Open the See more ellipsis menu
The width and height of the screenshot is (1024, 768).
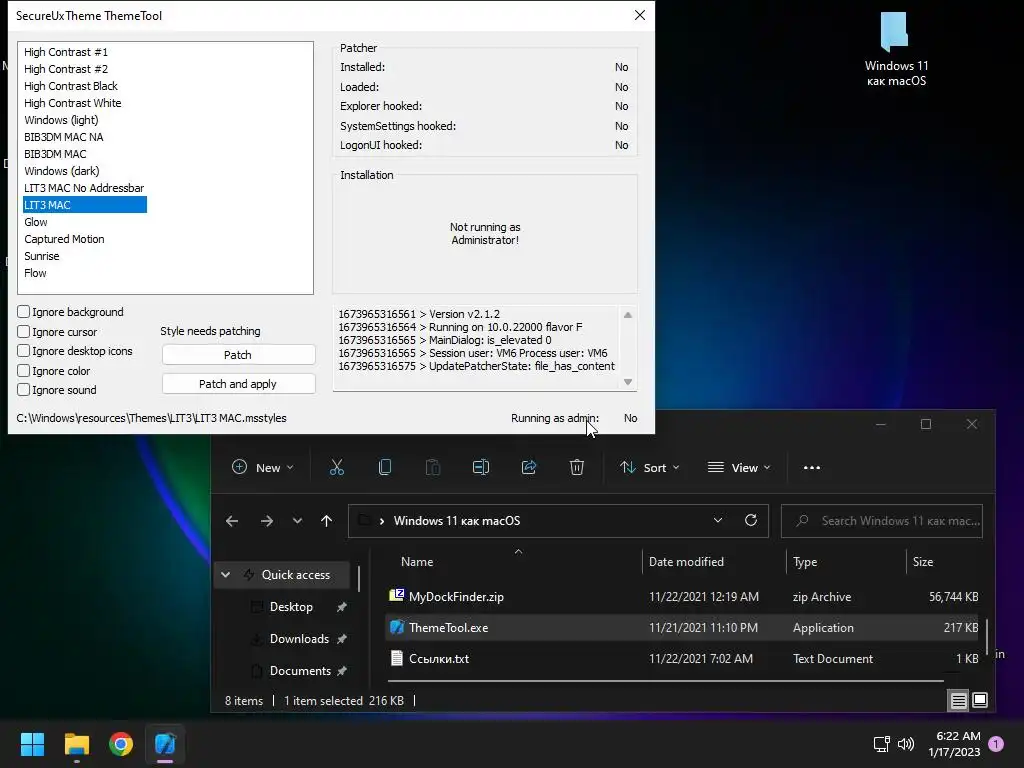812,468
